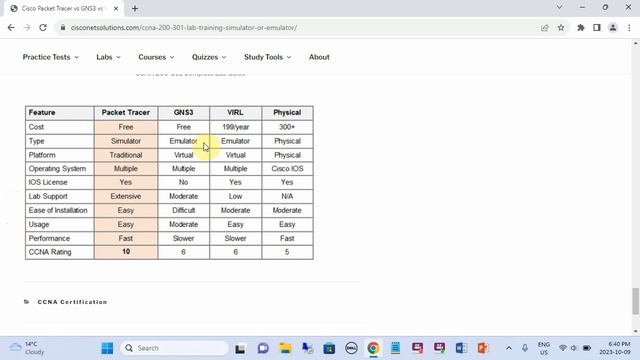
Task: Open the Chat app on taskbar
Action: click(263, 348)
